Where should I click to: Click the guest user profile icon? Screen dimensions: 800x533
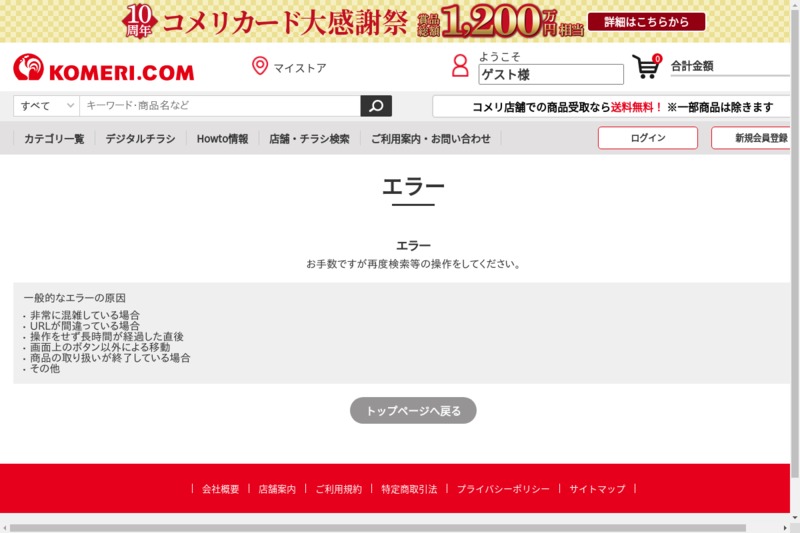(460, 67)
